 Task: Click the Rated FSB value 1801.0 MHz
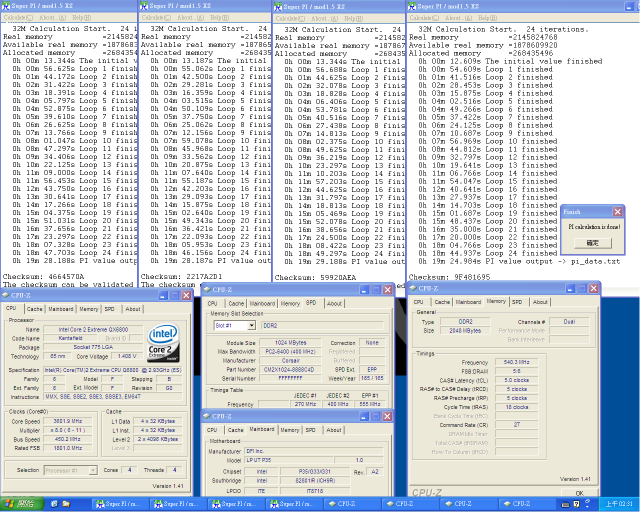(68, 448)
